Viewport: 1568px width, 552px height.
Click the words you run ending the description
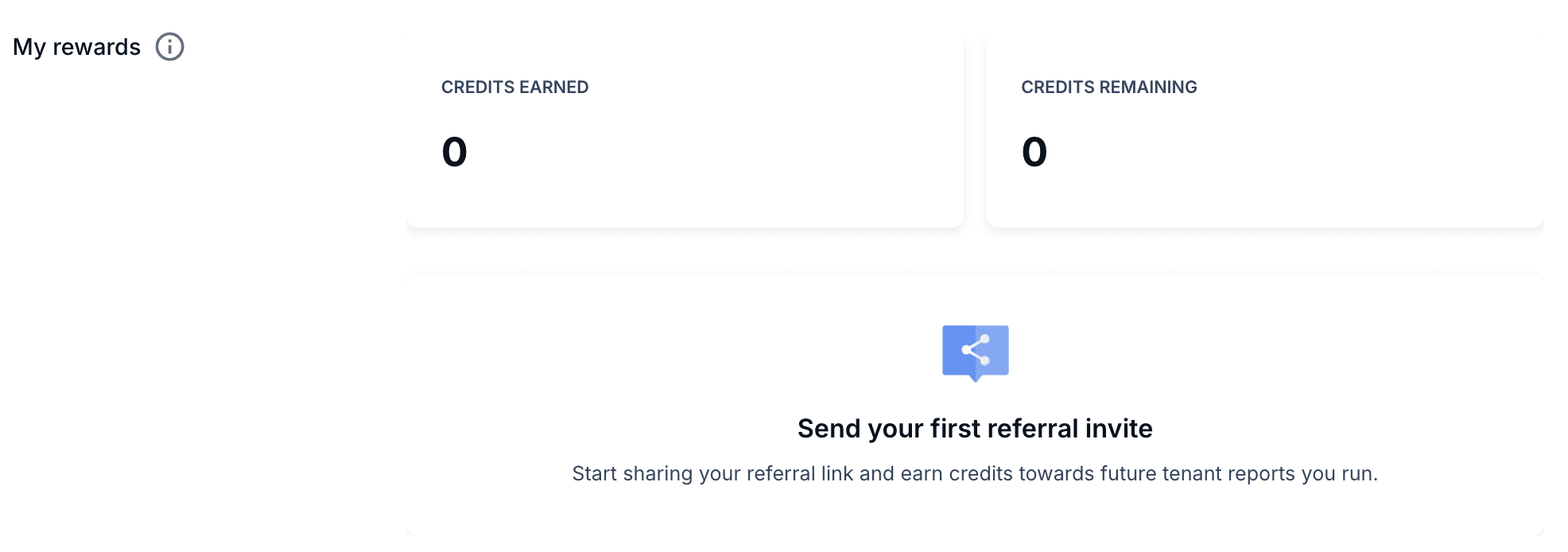(1337, 474)
